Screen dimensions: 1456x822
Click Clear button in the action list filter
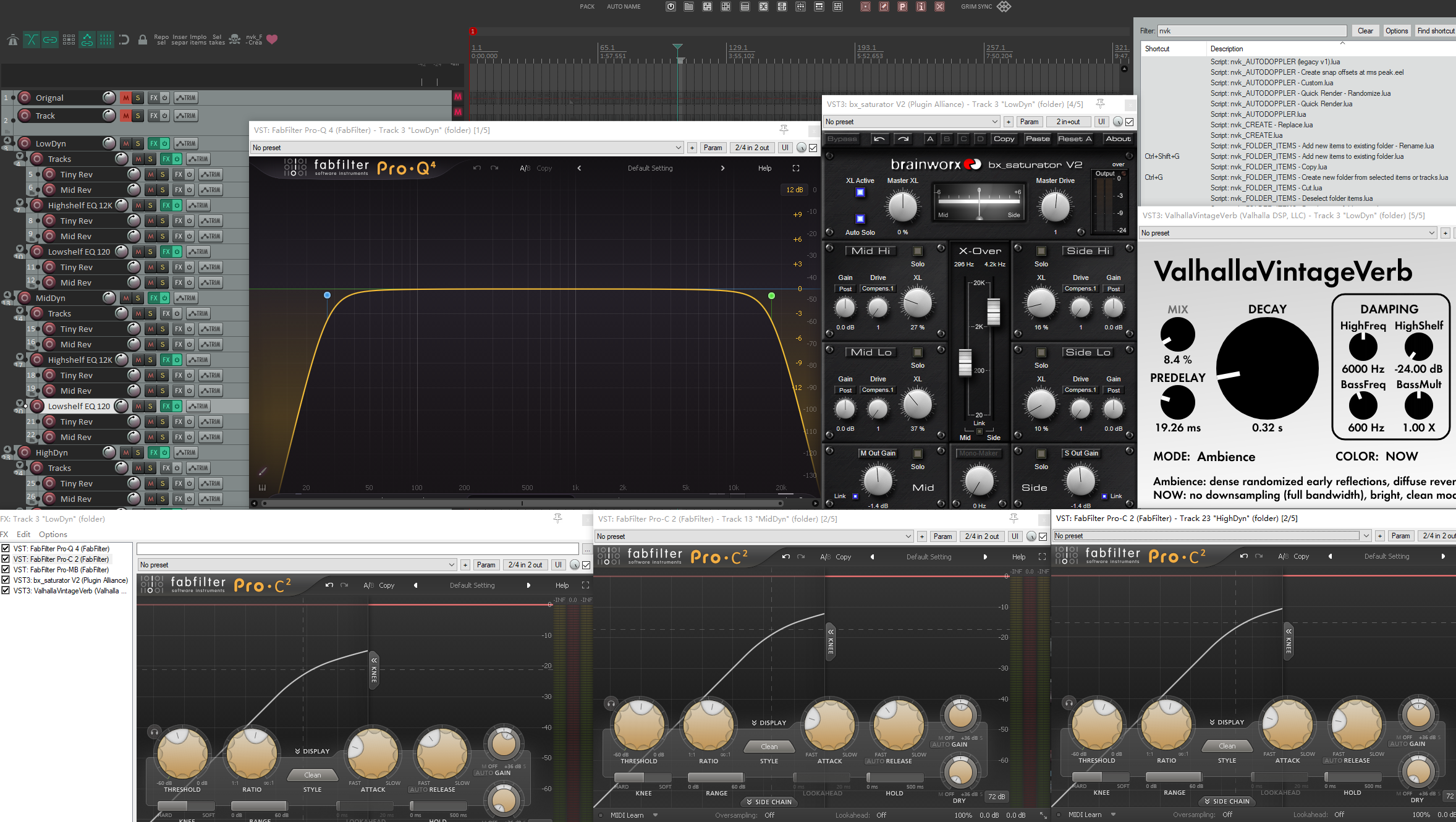tap(1365, 31)
